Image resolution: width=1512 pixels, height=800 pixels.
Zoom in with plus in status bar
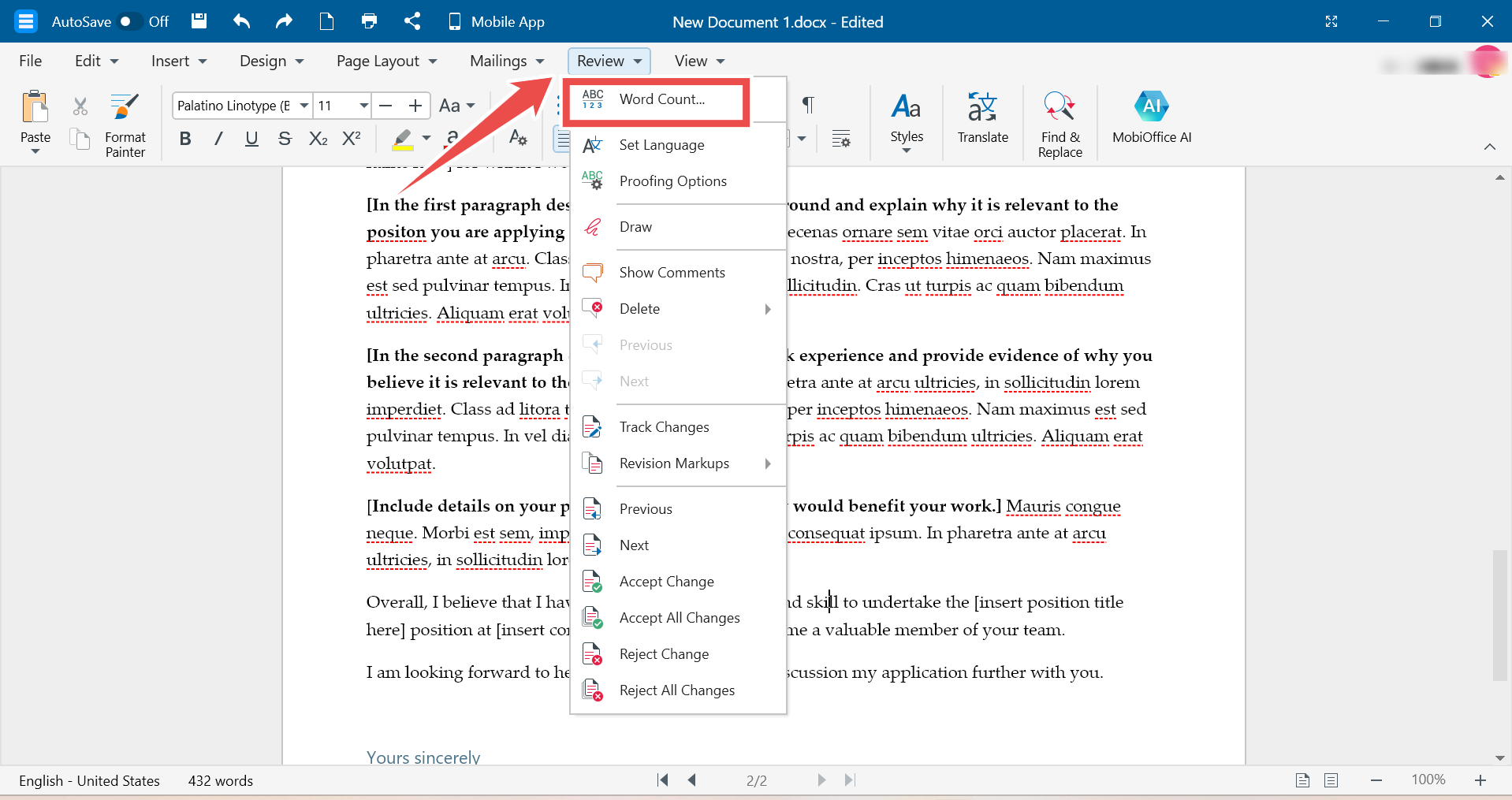1480,780
